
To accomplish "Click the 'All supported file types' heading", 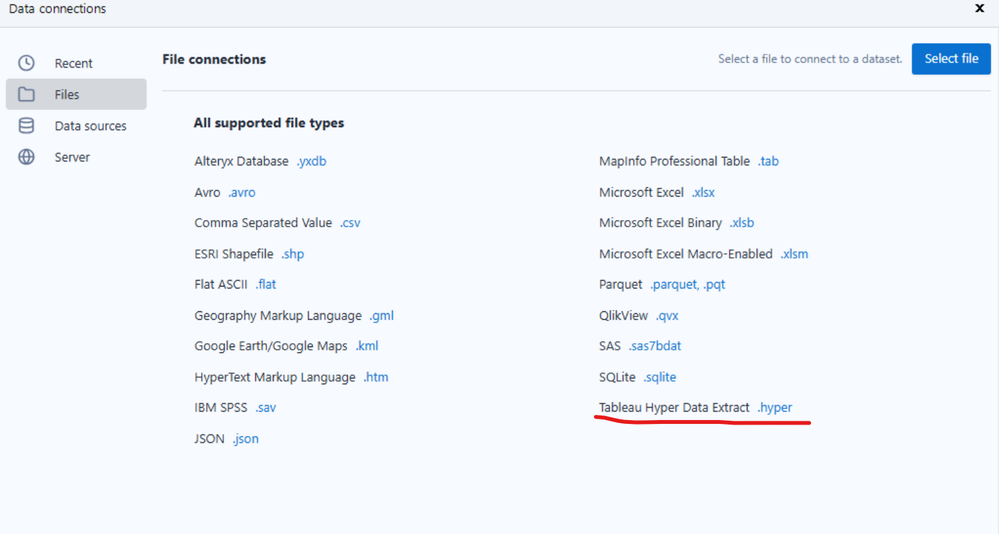I will point(269,123).
